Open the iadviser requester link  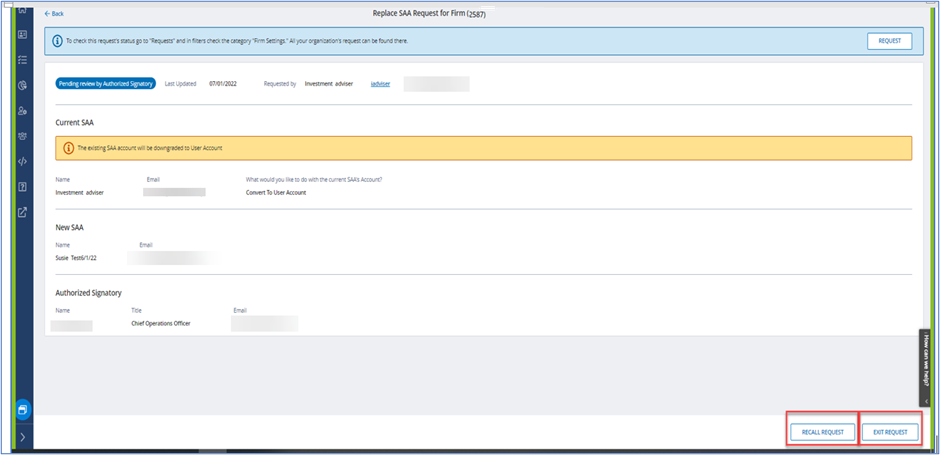tap(379, 84)
